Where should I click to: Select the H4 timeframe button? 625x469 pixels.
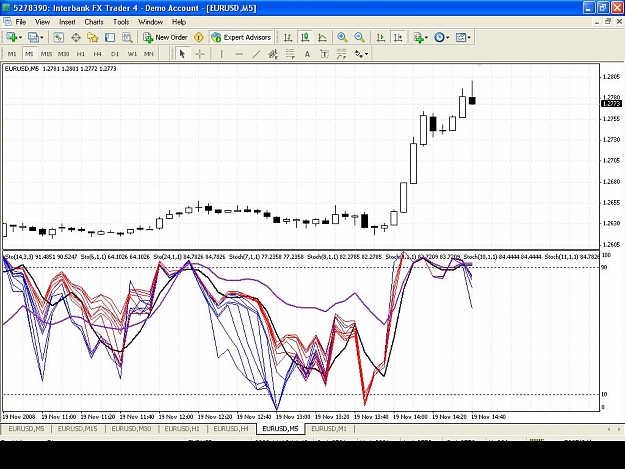tap(98, 54)
